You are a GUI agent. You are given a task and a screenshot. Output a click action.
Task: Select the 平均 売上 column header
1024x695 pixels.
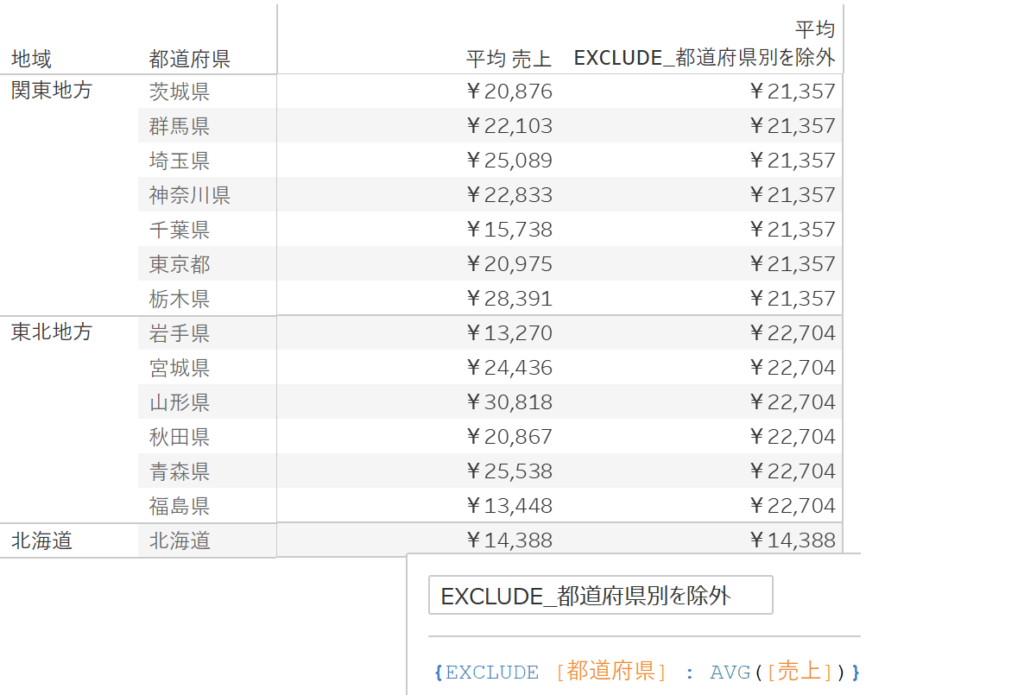(509, 59)
